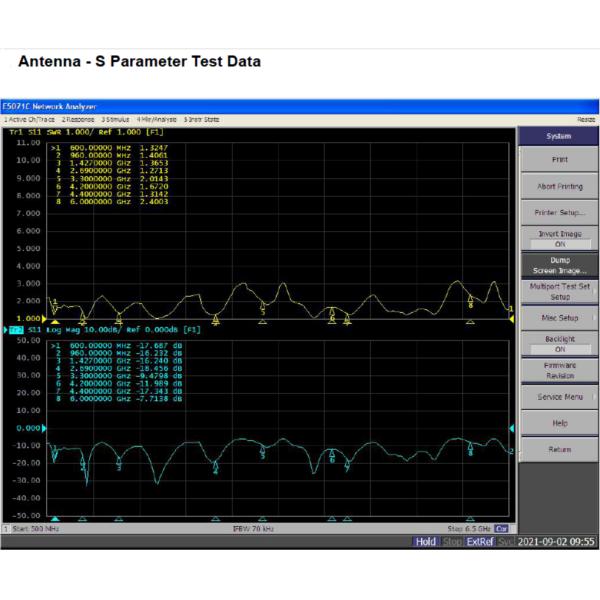Open the Printer Setup dialog
Image resolution: width=600 pixels, height=600 pixels.
point(559,213)
